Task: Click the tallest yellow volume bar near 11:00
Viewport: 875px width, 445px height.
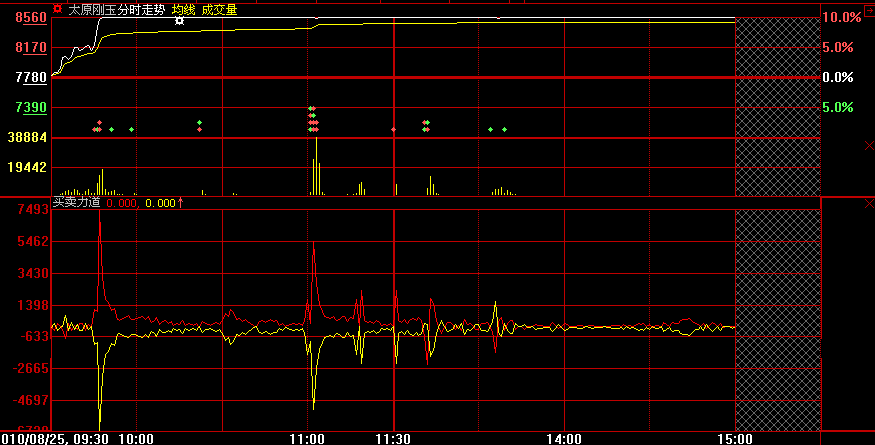Action: pyautogui.click(x=316, y=166)
